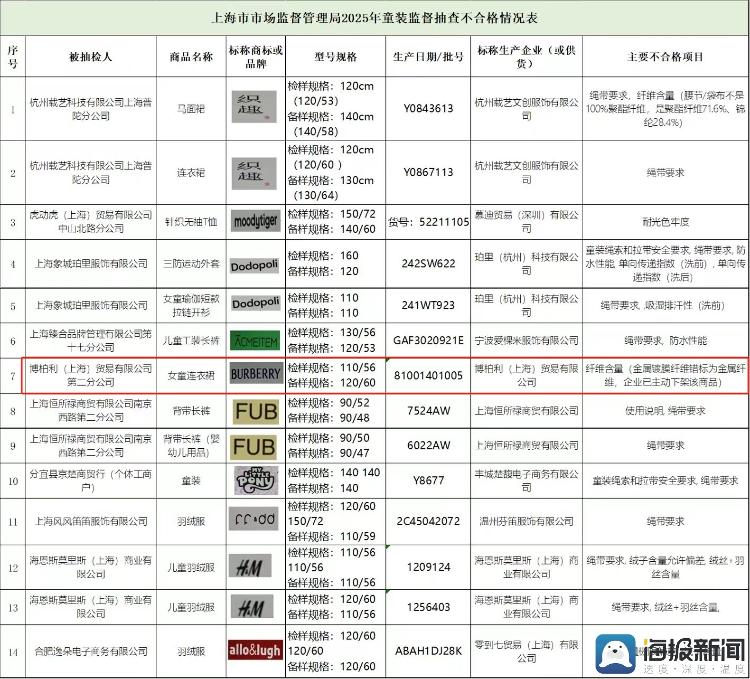
Task: Click the 生产日期/批号 column header
Action: pyautogui.click(x=428, y=57)
